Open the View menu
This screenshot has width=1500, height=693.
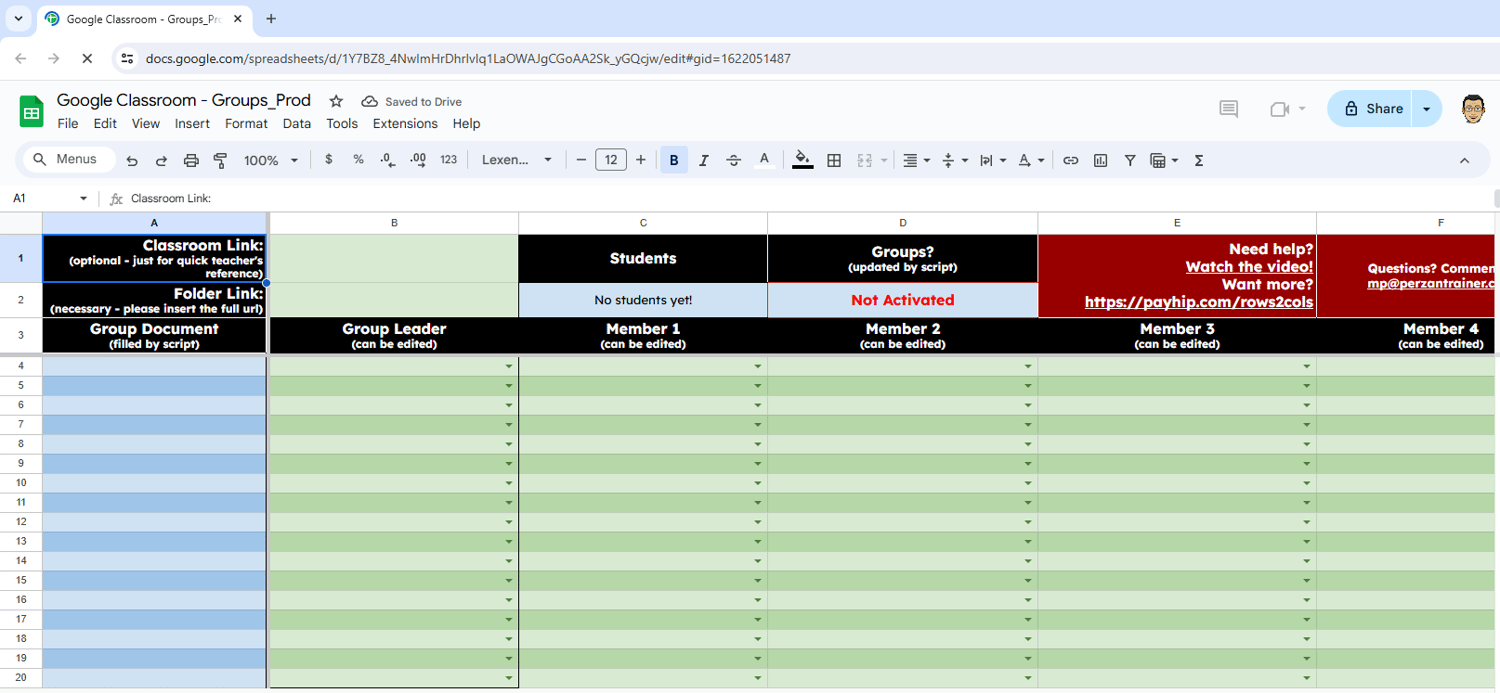(146, 124)
